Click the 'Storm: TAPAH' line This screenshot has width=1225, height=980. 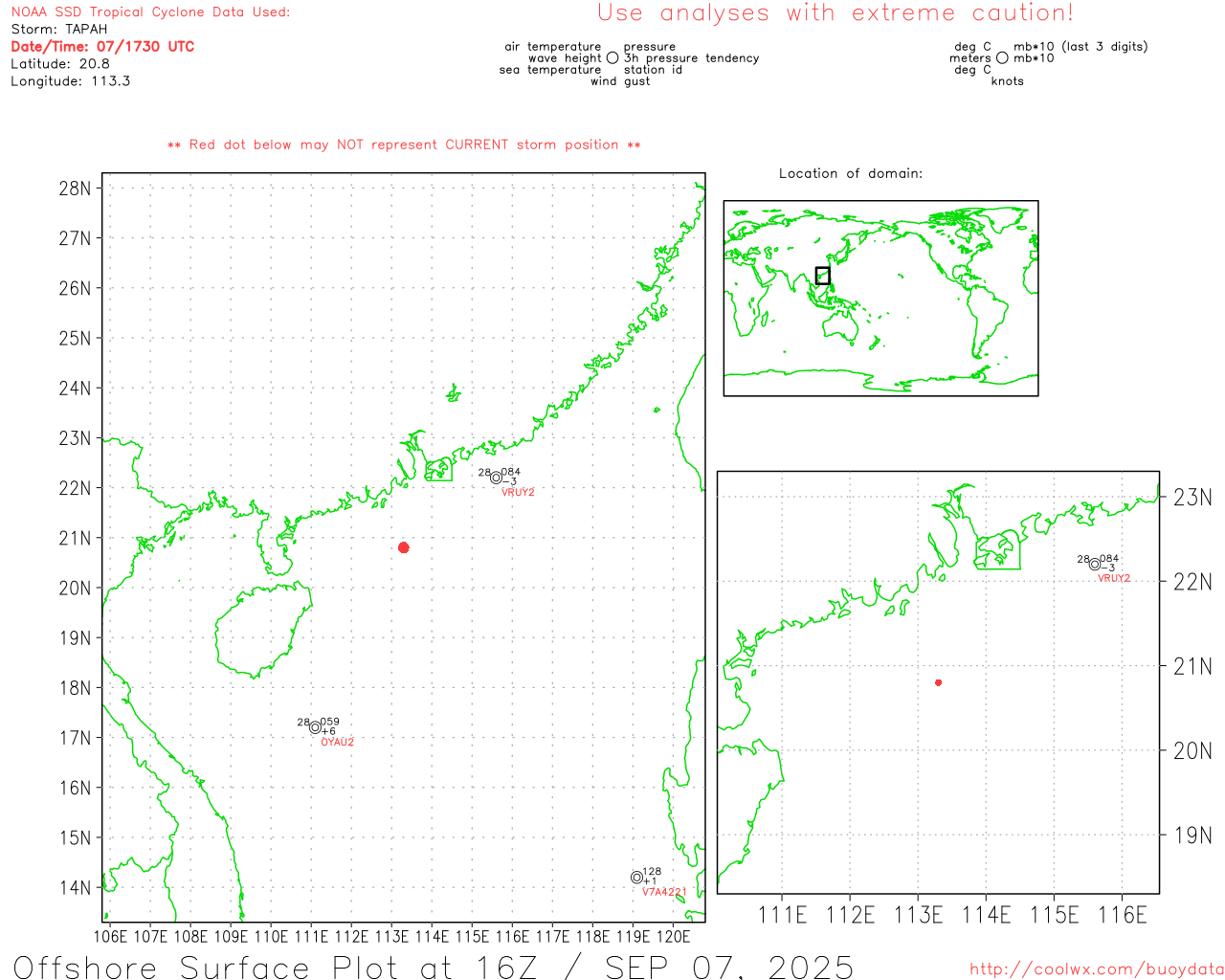[59, 30]
